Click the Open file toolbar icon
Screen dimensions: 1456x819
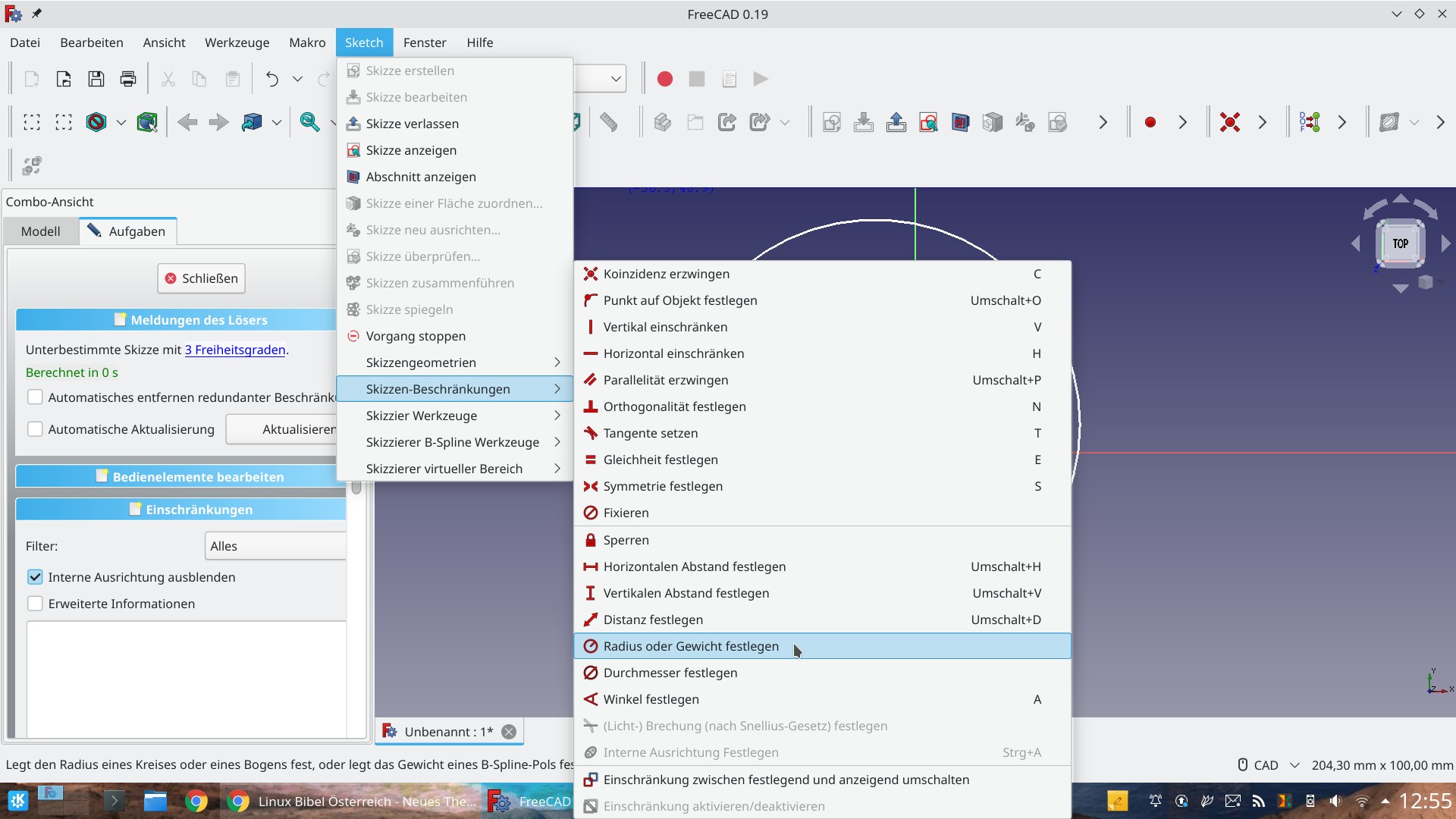point(64,79)
